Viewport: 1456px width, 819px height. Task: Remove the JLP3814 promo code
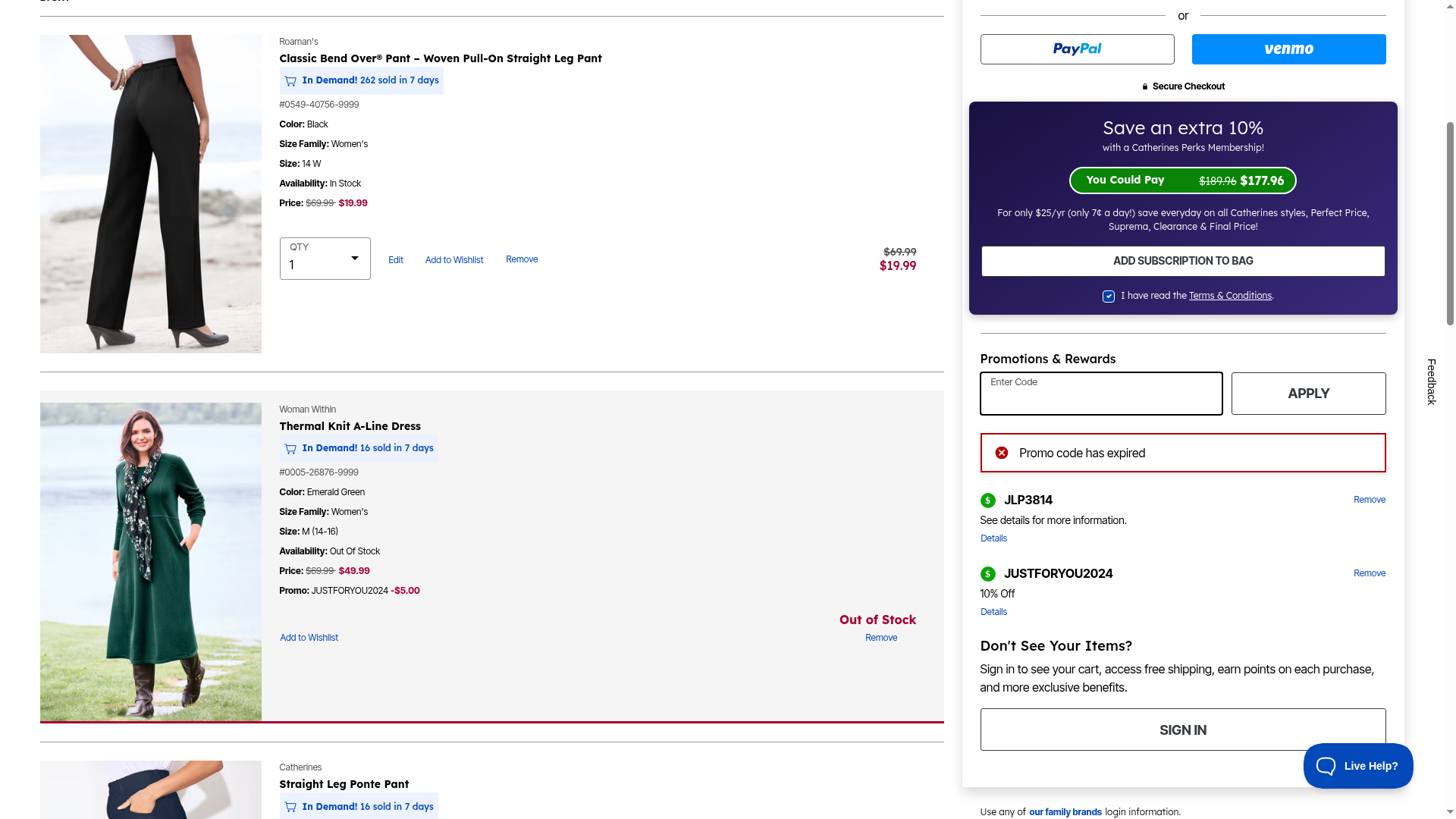pos(1369,500)
